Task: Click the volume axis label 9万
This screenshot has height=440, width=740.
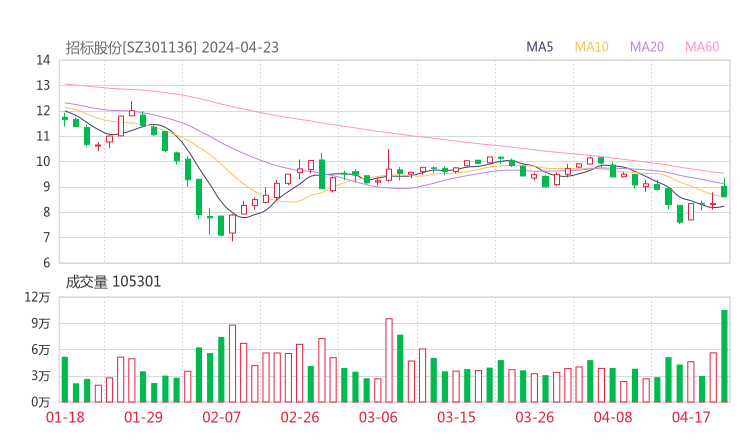Action: coord(41,323)
